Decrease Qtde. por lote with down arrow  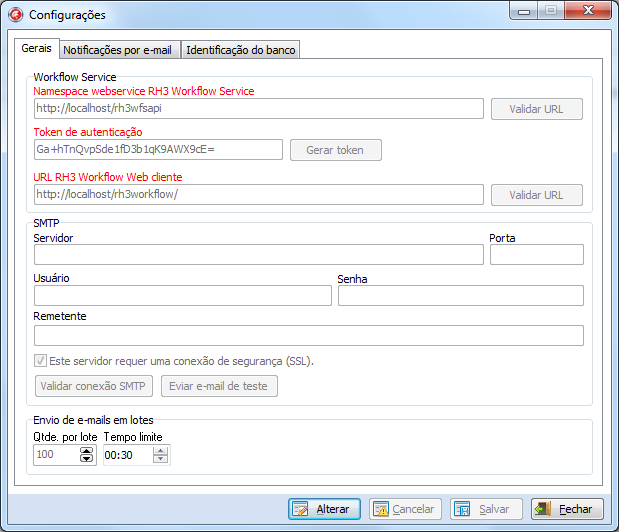pyautogui.click(x=86, y=459)
